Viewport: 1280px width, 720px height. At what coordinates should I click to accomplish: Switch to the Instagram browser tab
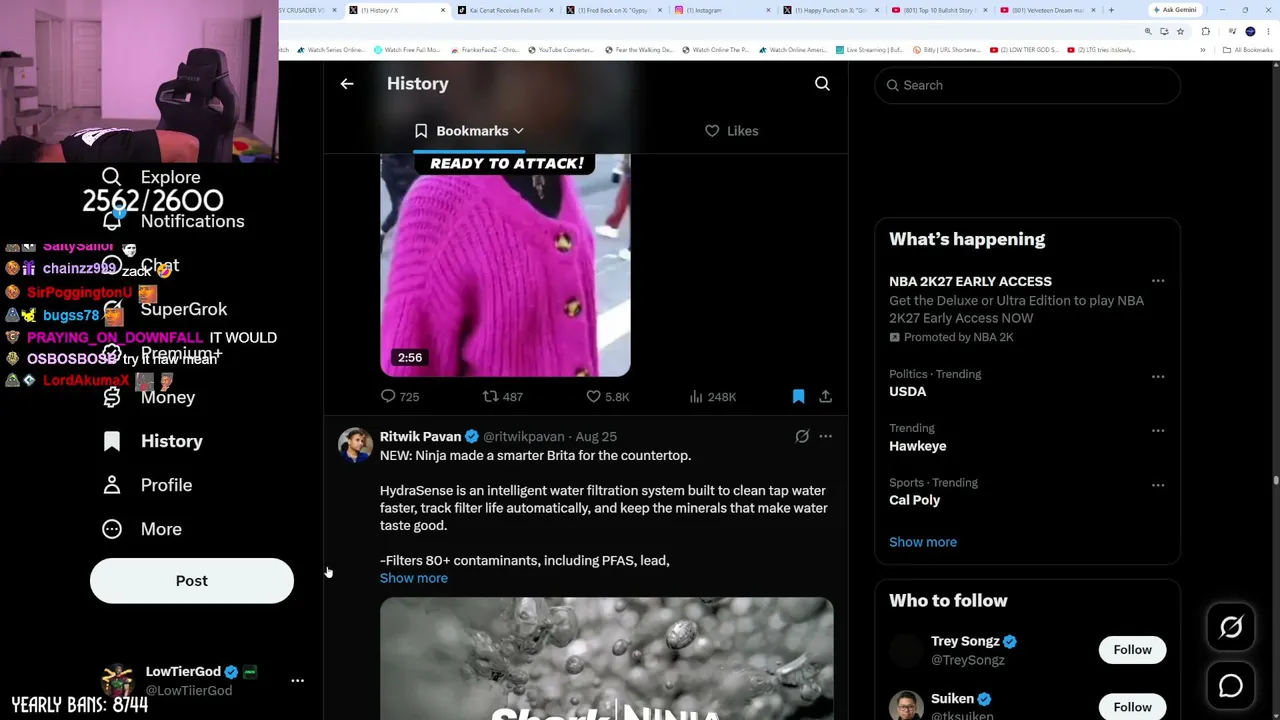[x=721, y=10]
